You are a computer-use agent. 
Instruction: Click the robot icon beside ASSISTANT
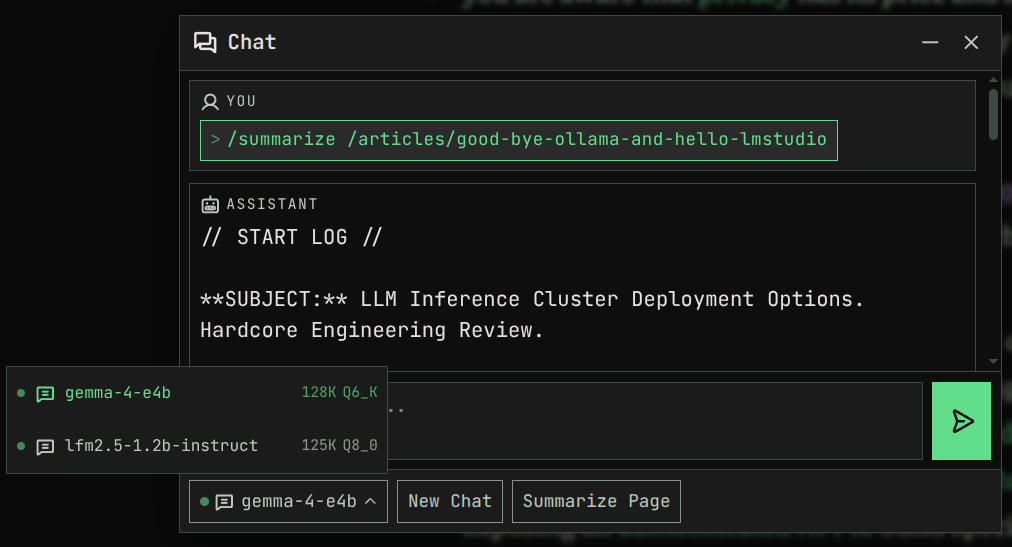pos(210,204)
